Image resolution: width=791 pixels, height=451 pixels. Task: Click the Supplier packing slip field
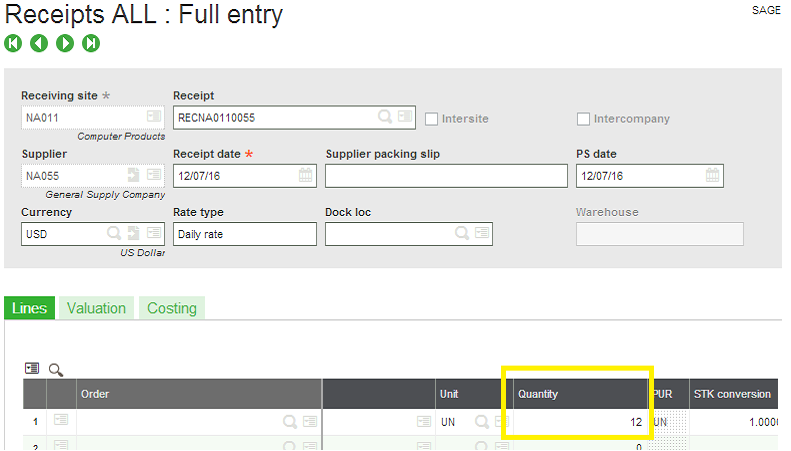446,176
